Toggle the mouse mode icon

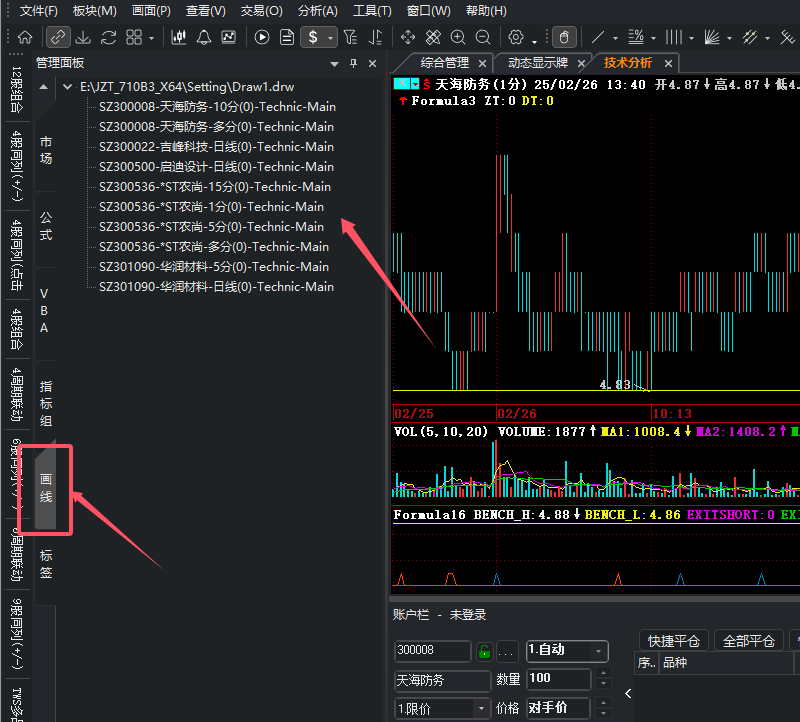click(x=564, y=37)
